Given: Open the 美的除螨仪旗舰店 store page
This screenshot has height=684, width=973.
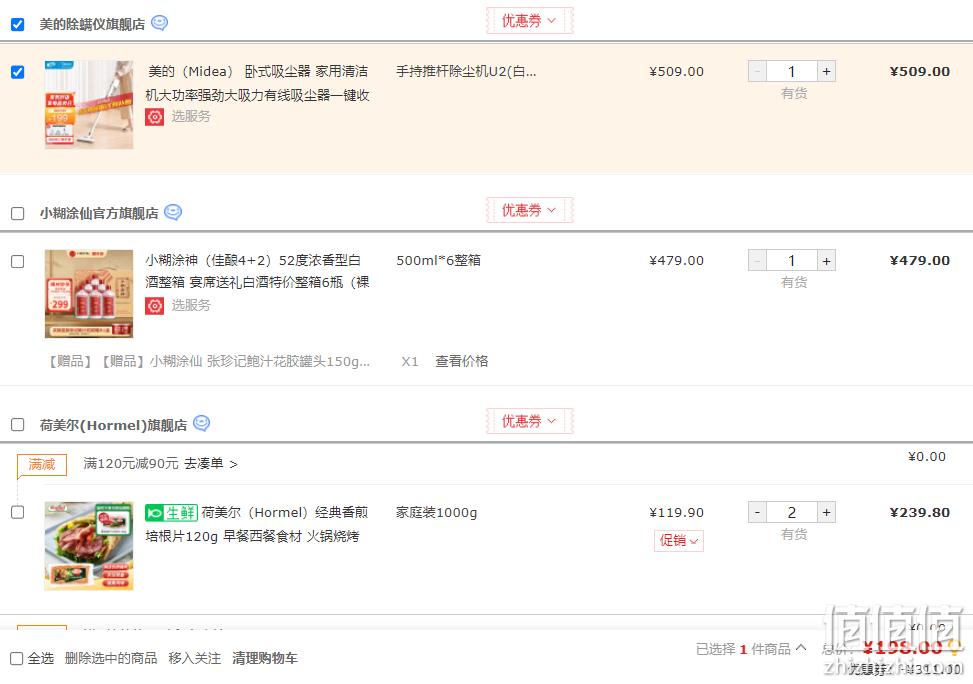Looking at the screenshot, I should (x=92, y=24).
